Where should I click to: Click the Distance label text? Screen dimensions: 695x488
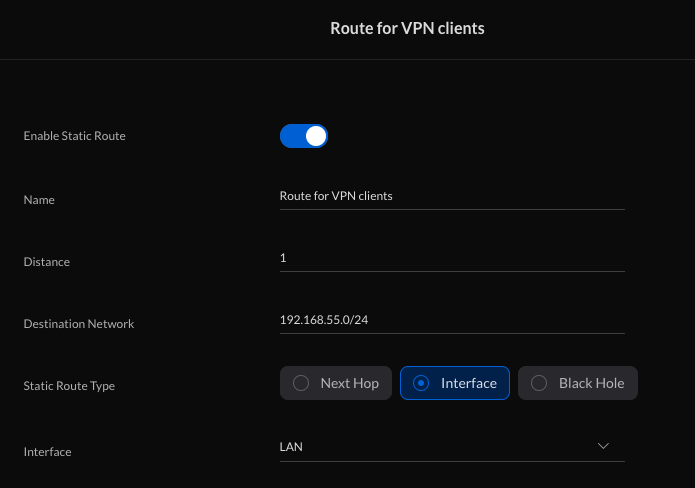pos(47,262)
